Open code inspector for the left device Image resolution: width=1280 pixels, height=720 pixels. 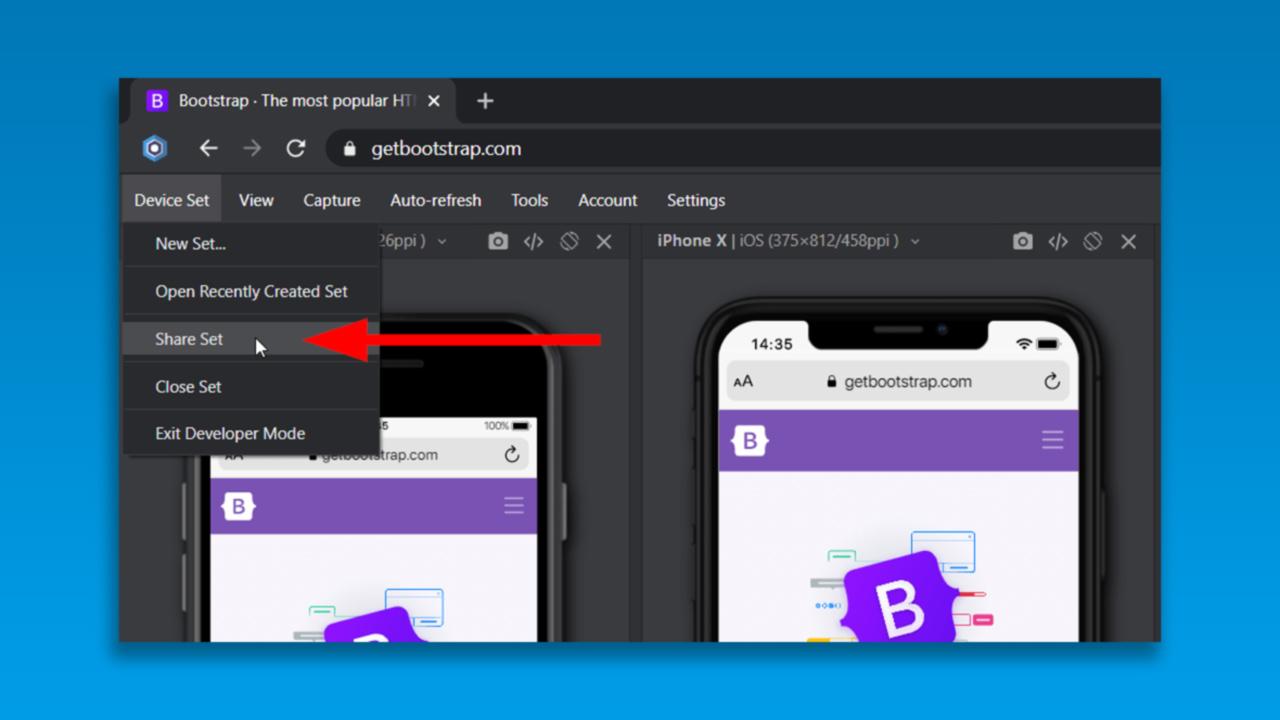click(x=533, y=240)
